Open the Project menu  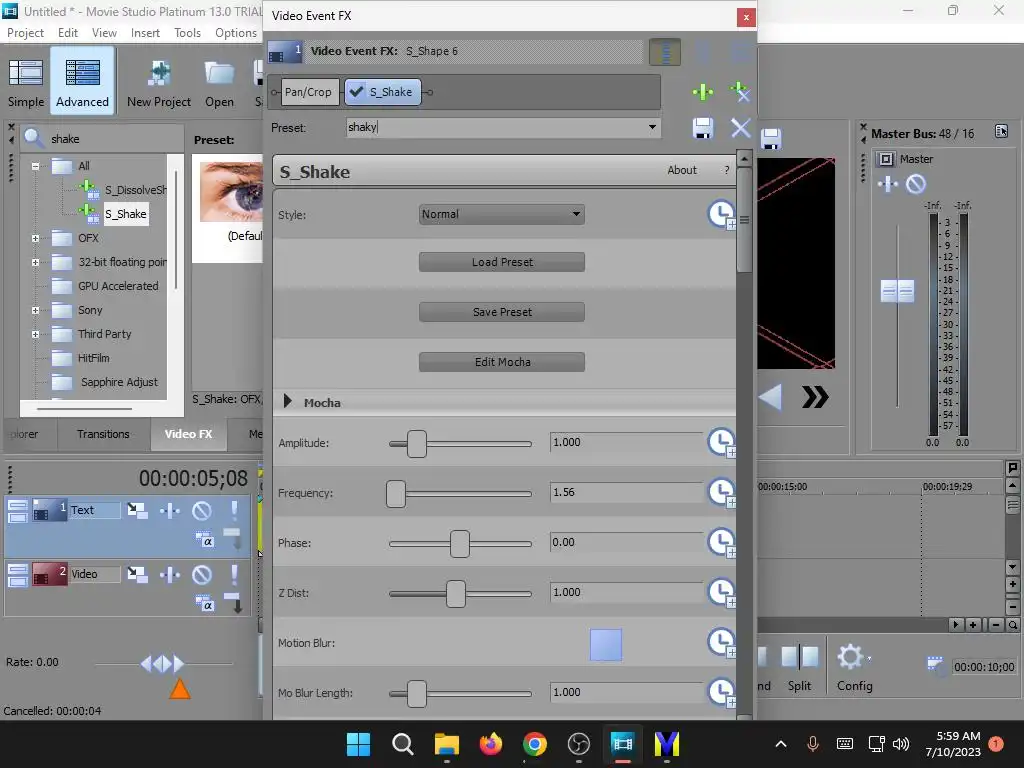pyautogui.click(x=25, y=33)
